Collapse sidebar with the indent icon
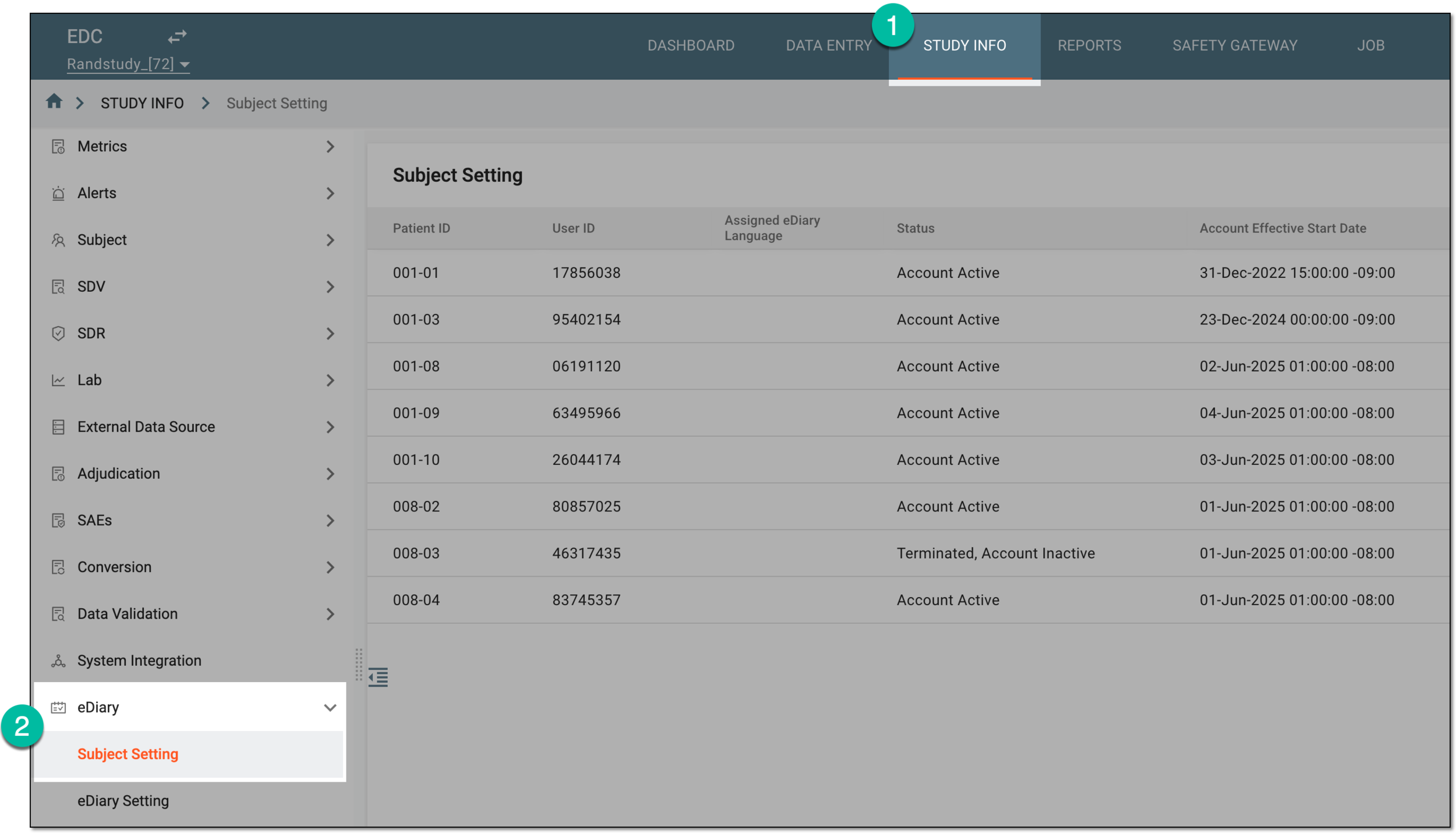This screenshot has width=1456, height=833. coord(378,677)
